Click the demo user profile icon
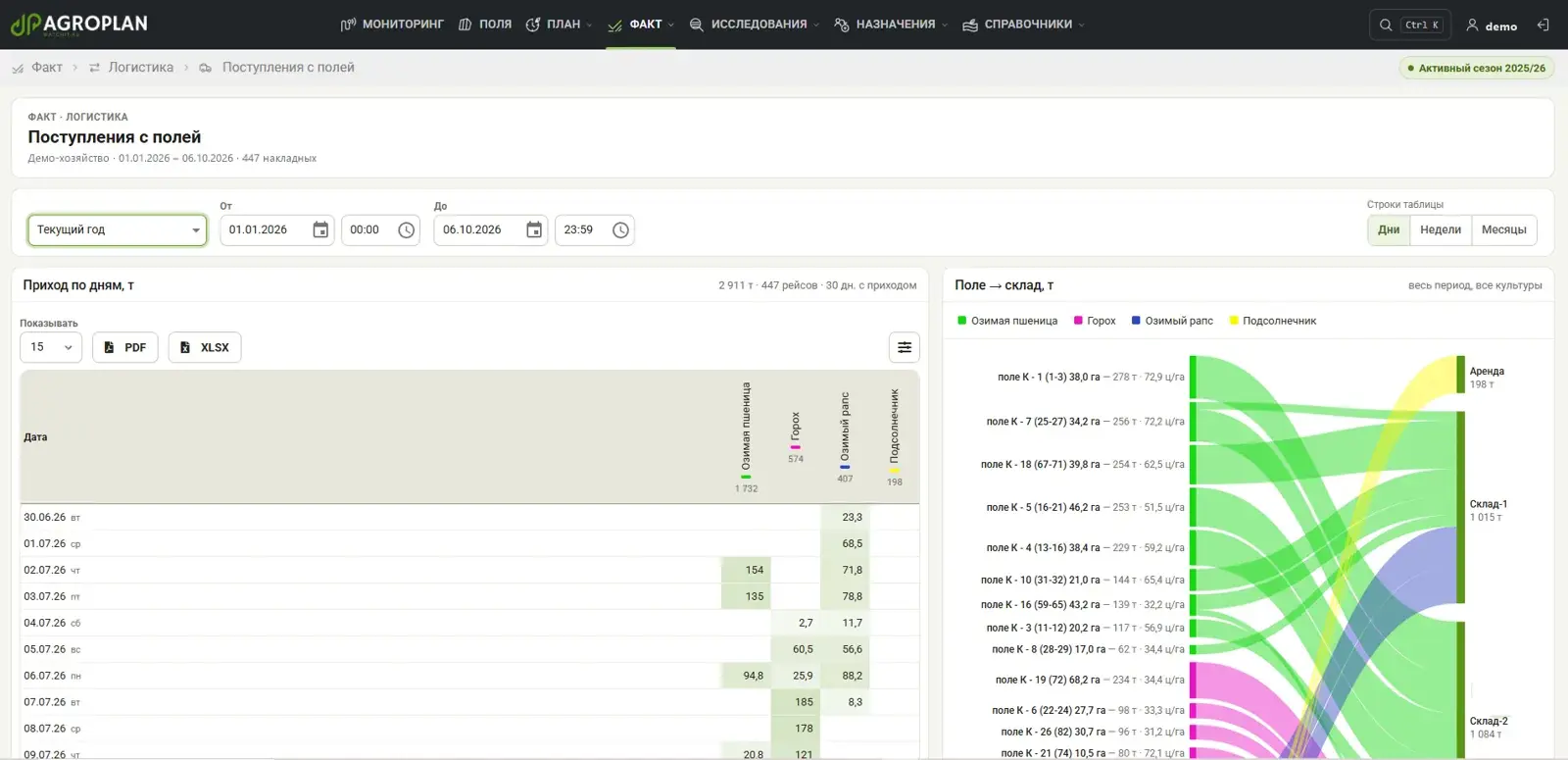Image resolution: width=1568 pixels, height=760 pixels. pos(1472,25)
